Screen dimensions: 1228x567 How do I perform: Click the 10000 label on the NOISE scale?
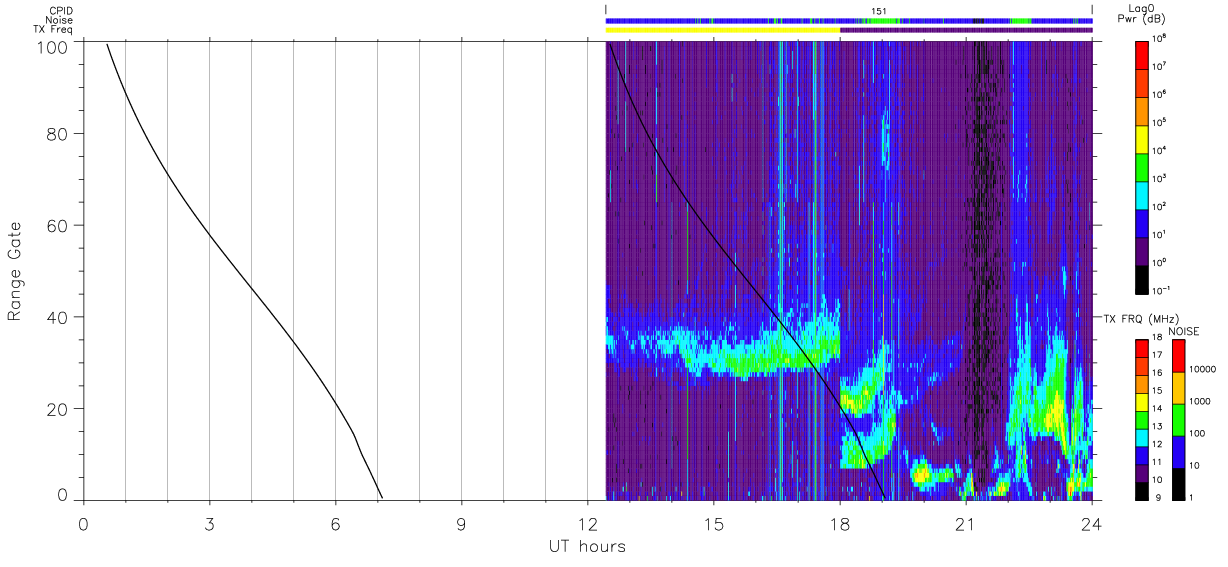[x=1203, y=369]
